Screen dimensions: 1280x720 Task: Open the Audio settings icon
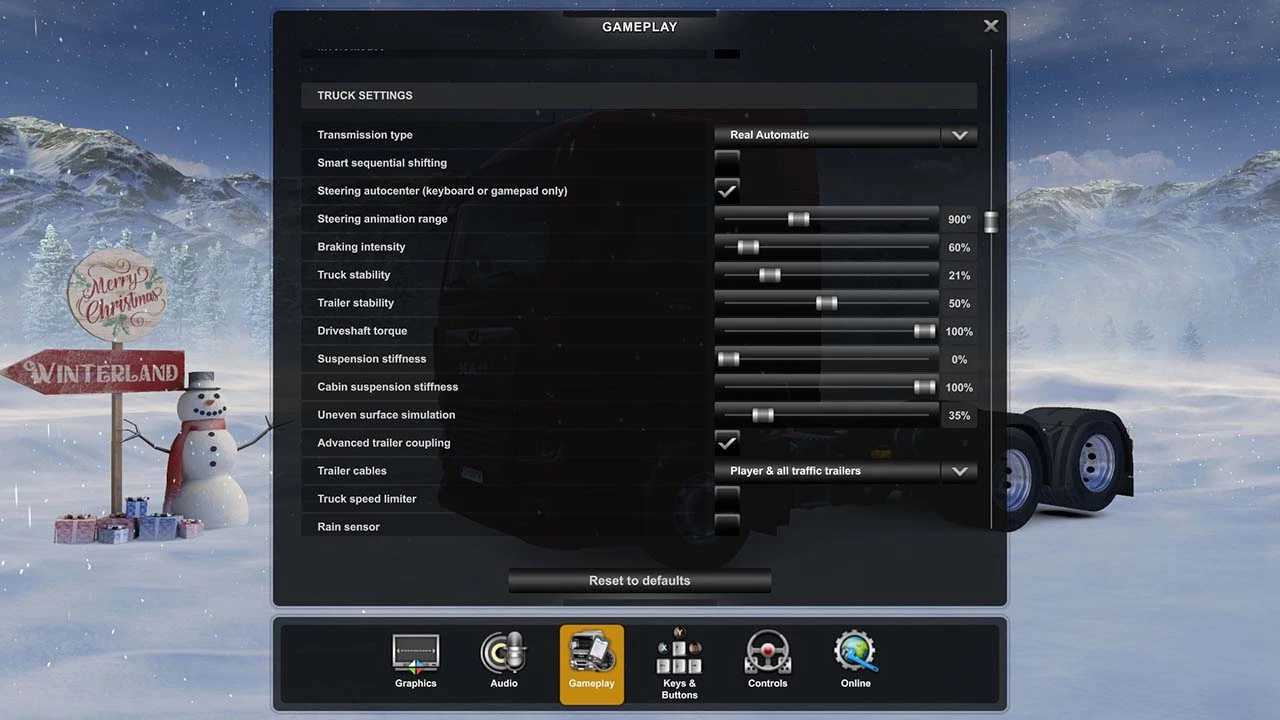(x=503, y=655)
